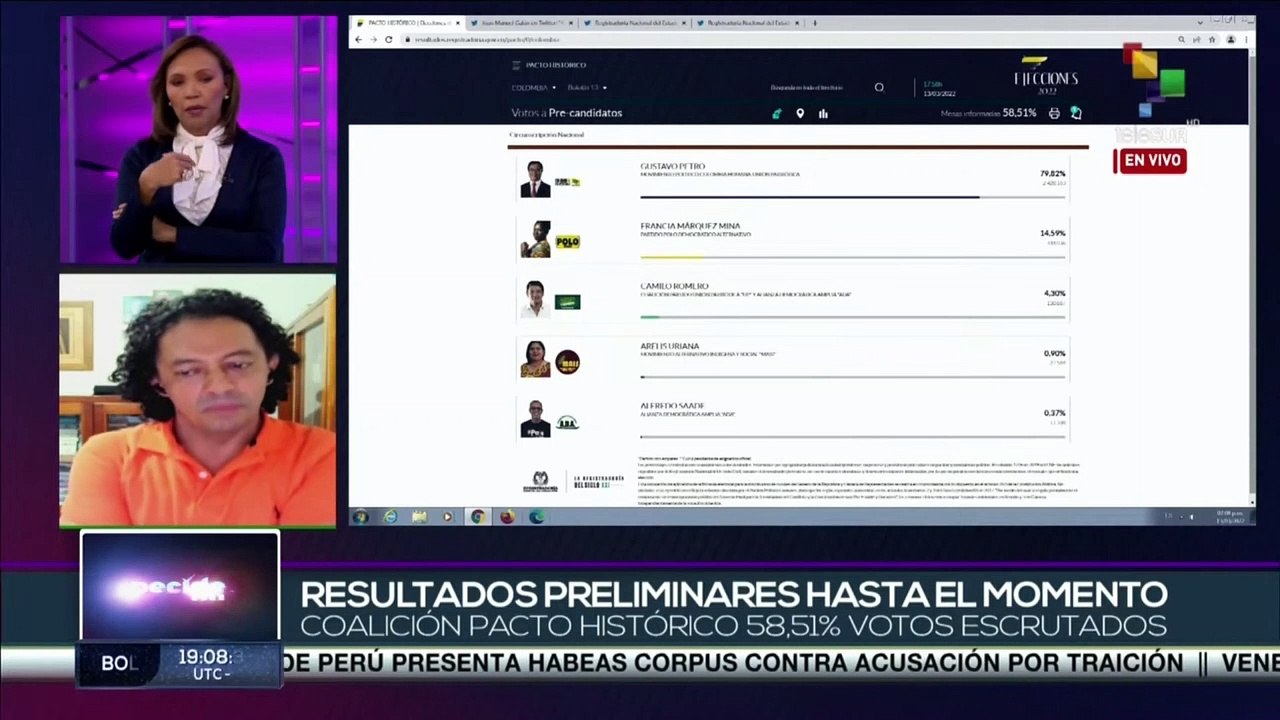This screenshot has width=1280, height=720.
Task: Click the taskbar clock
Action: (x=1230, y=517)
